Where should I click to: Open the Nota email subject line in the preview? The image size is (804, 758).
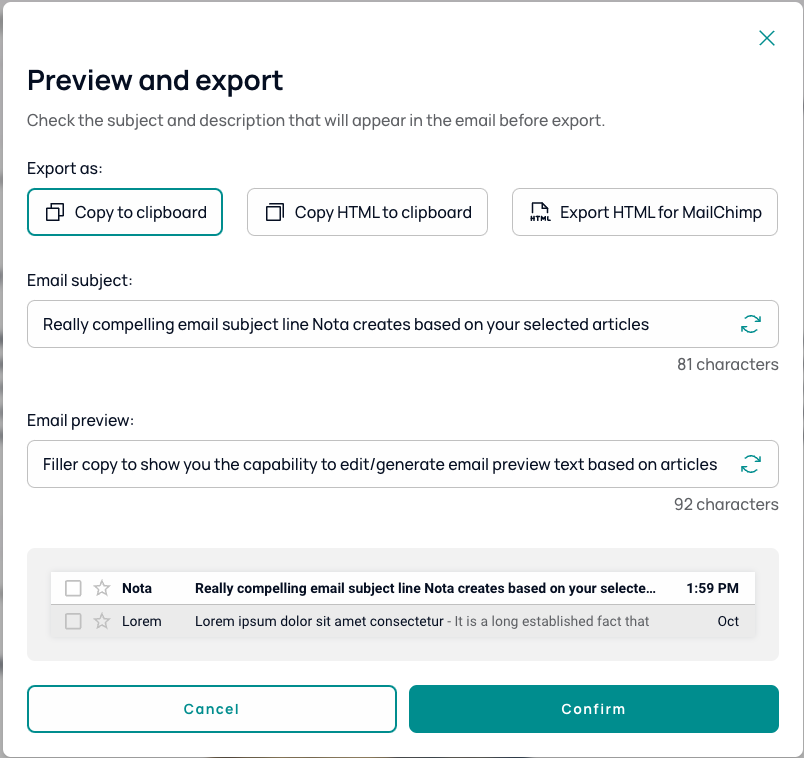[x=425, y=588]
